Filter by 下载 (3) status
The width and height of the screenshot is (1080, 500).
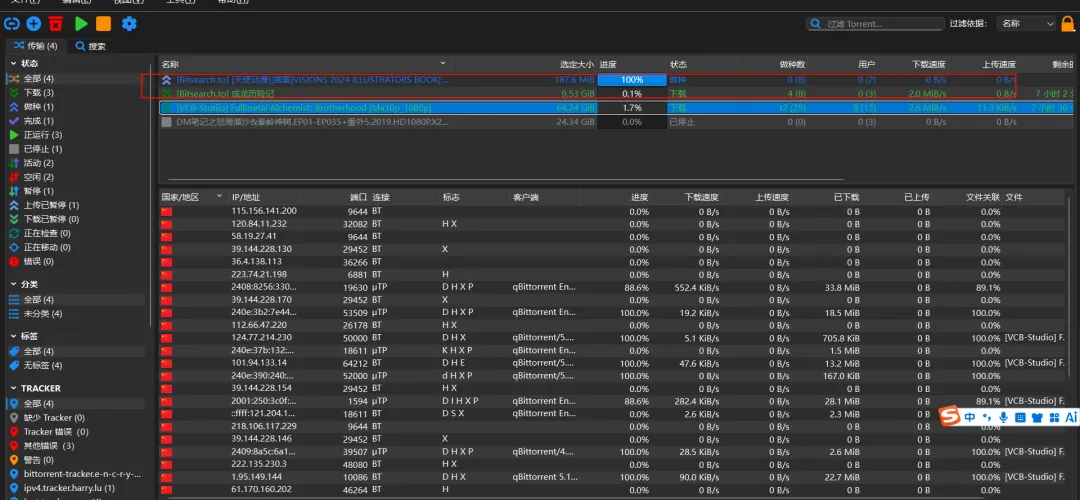tap(76, 92)
